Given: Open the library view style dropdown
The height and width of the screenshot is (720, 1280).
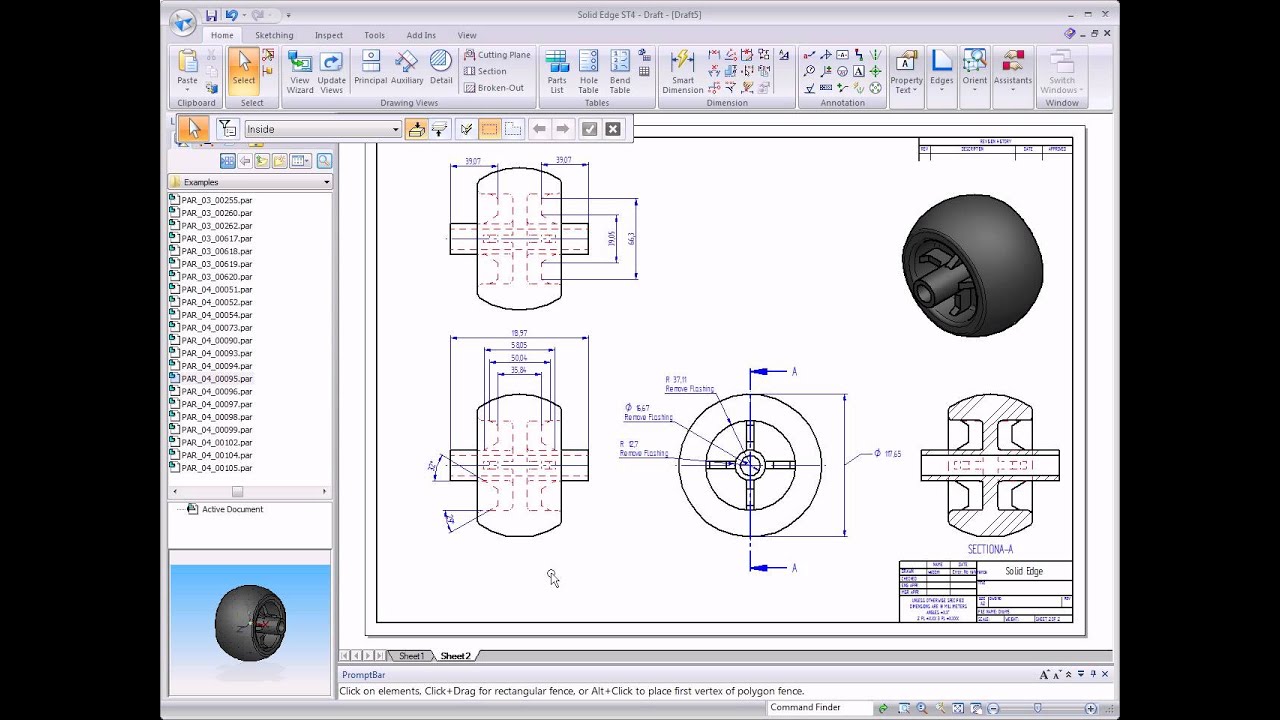Looking at the screenshot, I should pos(300,161).
